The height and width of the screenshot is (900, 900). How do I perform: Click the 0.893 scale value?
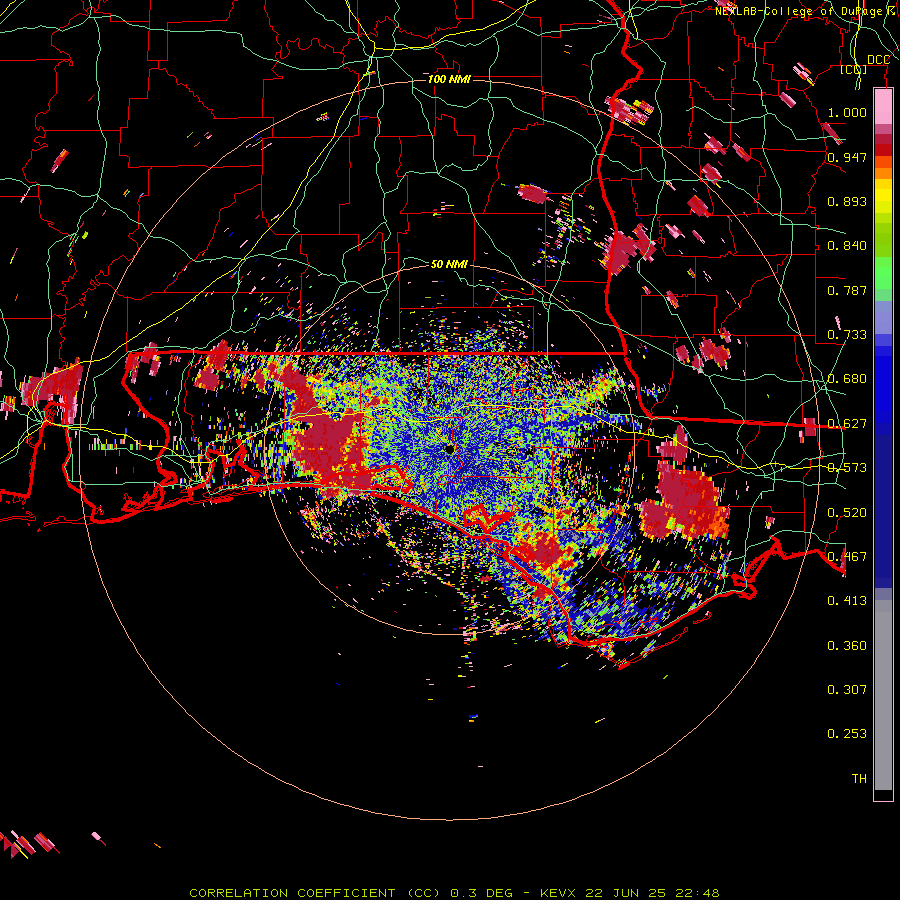pos(847,201)
